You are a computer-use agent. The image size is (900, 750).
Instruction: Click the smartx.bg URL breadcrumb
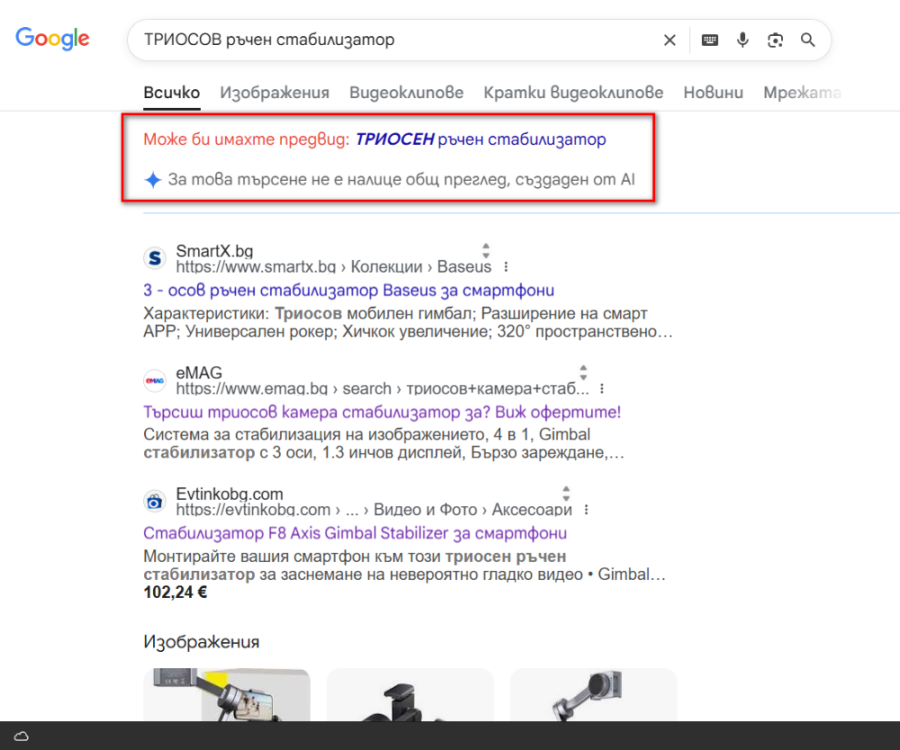[x=333, y=267]
